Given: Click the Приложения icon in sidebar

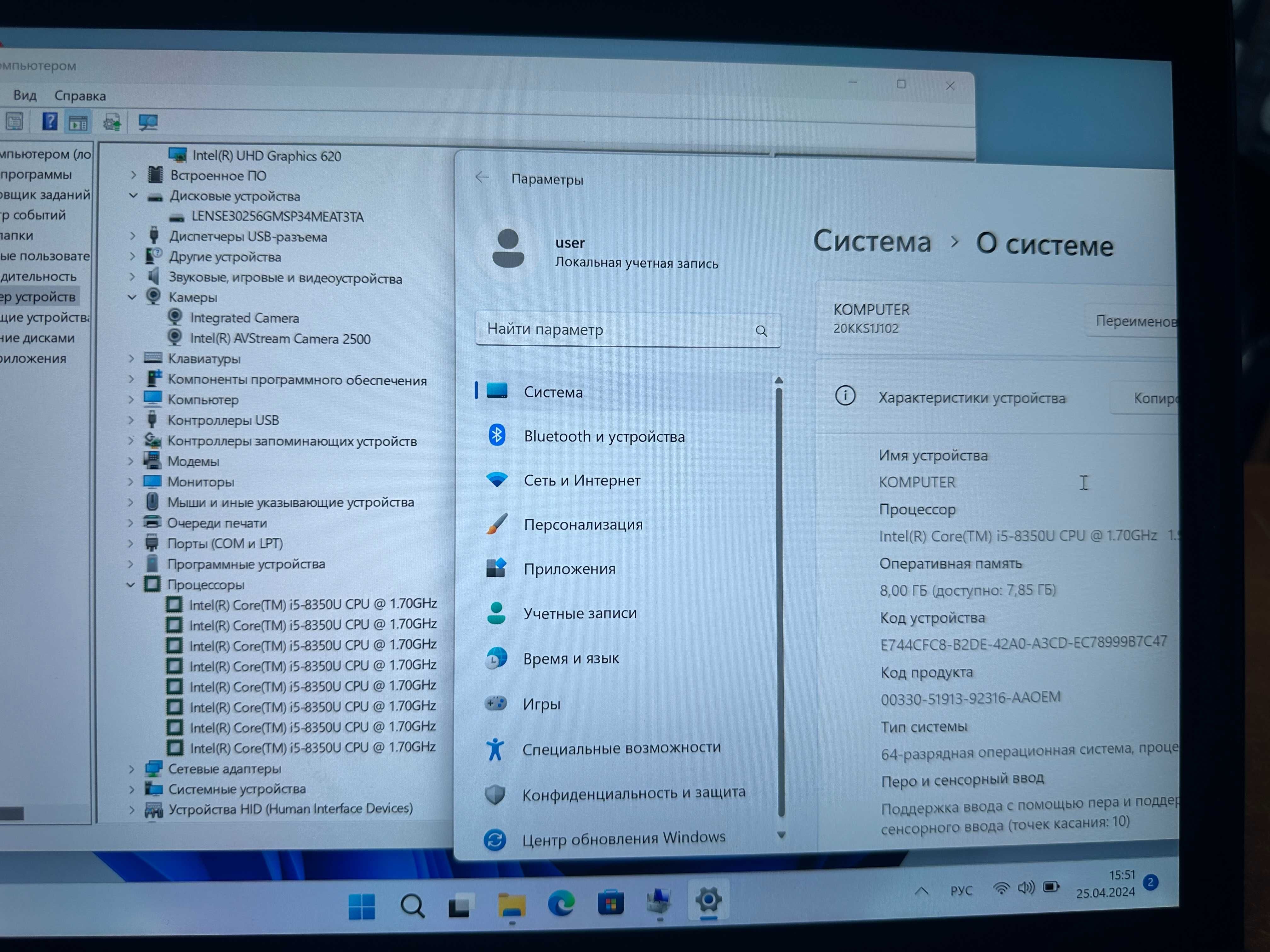Looking at the screenshot, I should 497,568.
